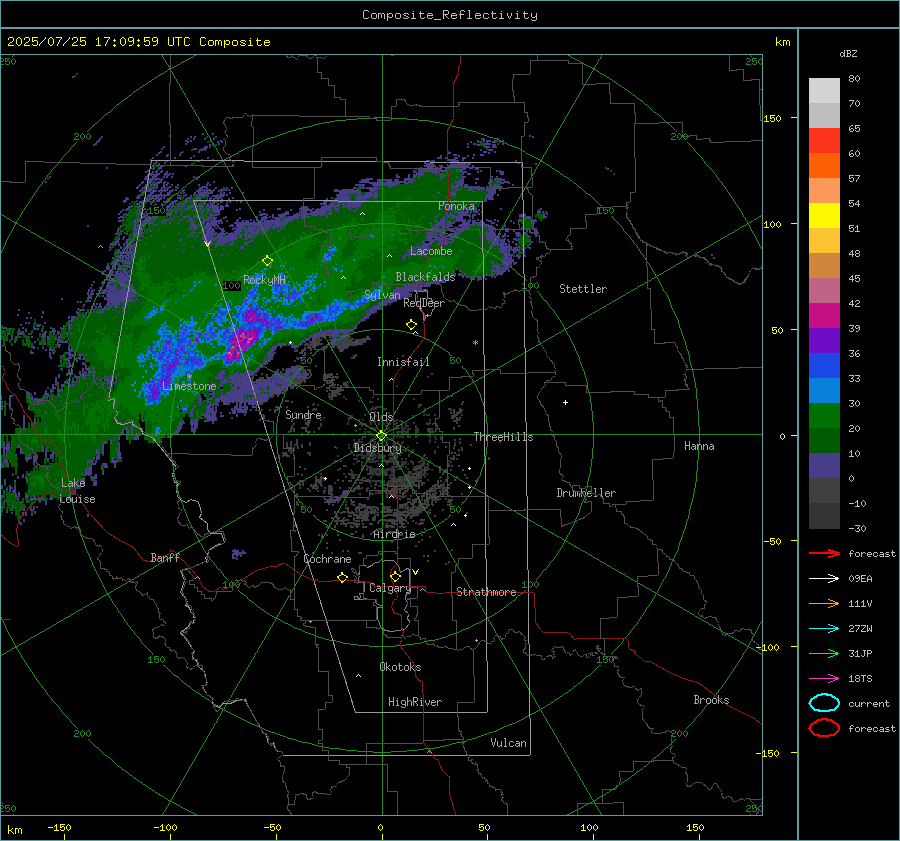Click the 150 tick on right km axis
Viewport: 900px width, 841px height.
click(x=772, y=118)
